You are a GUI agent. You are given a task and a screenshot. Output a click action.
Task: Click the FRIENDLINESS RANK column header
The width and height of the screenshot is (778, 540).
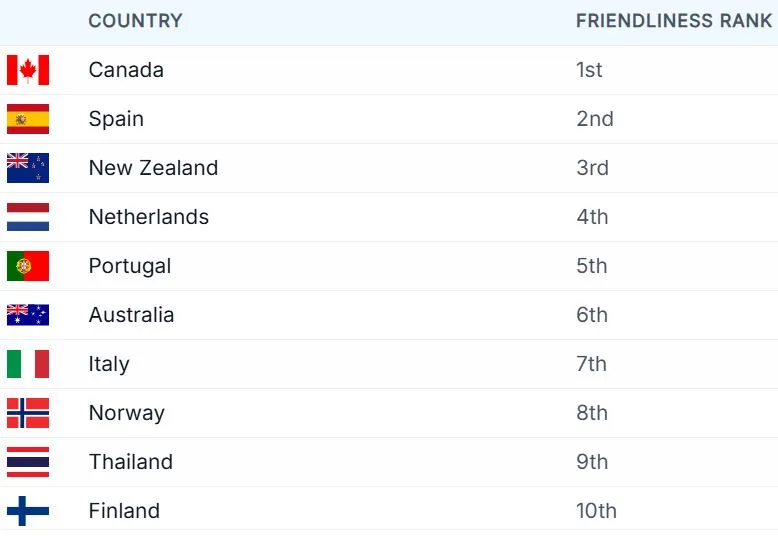click(x=674, y=21)
